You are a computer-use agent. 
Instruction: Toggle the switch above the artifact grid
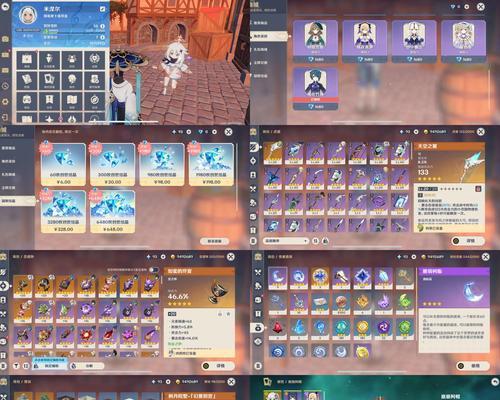(x=153, y=269)
